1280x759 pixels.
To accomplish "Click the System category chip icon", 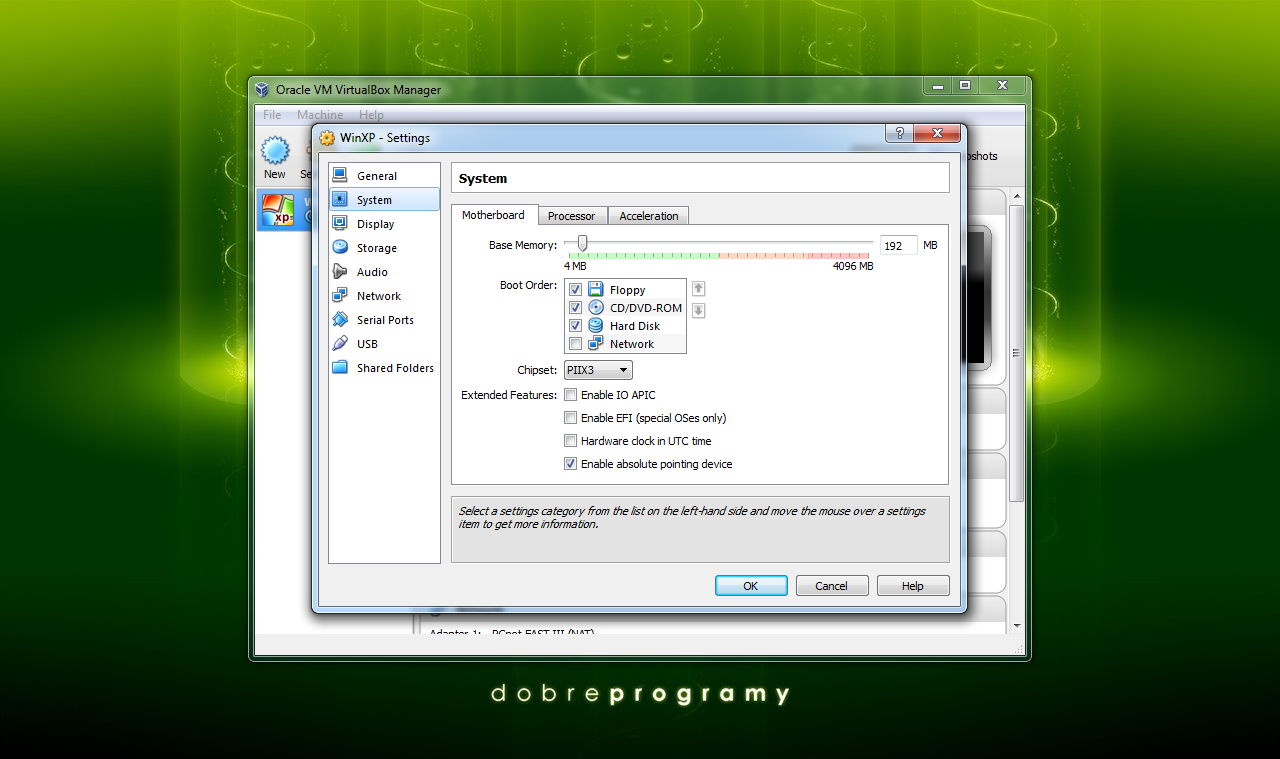I will (x=340, y=199).
